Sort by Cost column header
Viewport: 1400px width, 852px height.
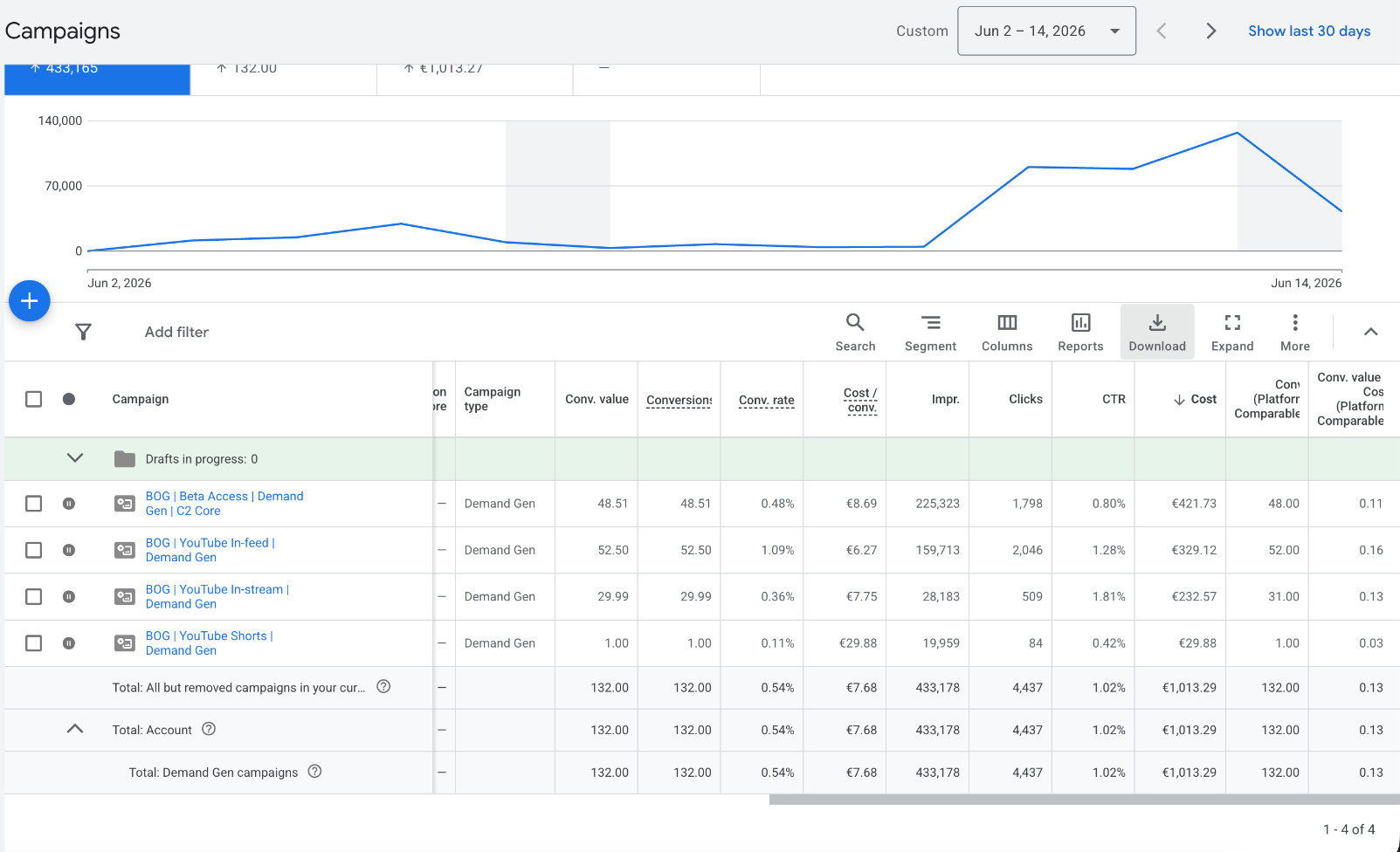tap(1195, 399)
